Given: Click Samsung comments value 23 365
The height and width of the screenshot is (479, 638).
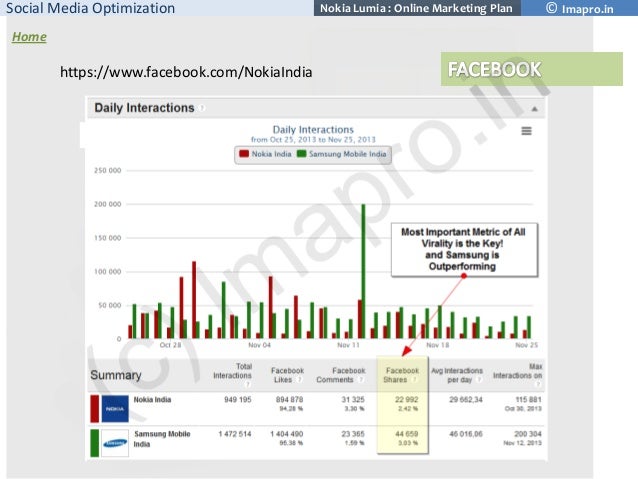Looking at the screenshot, I should click(x=353, y=434).
